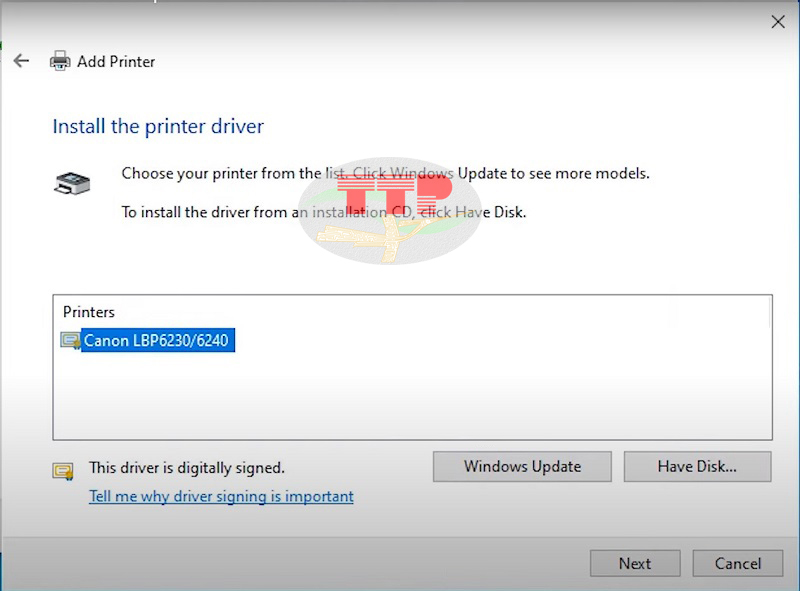Click the digitally signed certificate icon
This screenshot has width=800, height=591.
(x=63, y=467)
